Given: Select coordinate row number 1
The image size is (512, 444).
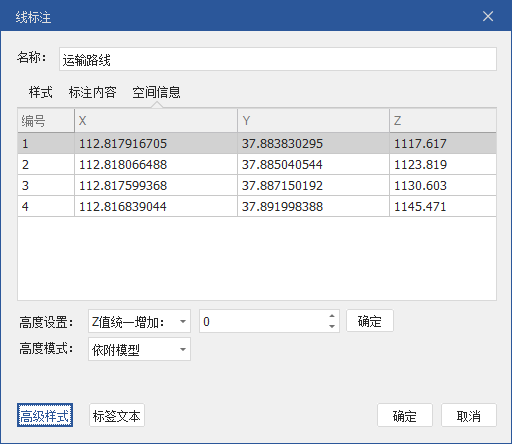Looking at the screenshot, I should click(257, 143).
